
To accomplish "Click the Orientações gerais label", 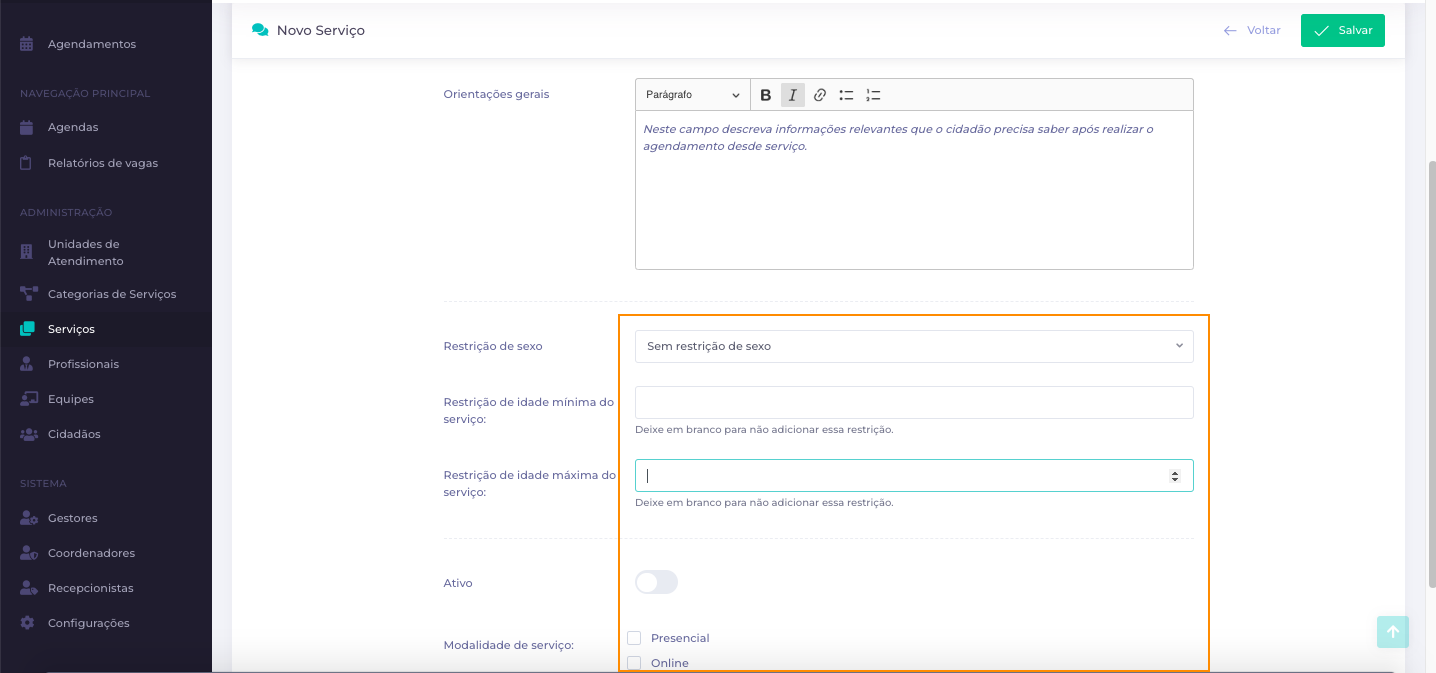I will (x=496, y=94).
